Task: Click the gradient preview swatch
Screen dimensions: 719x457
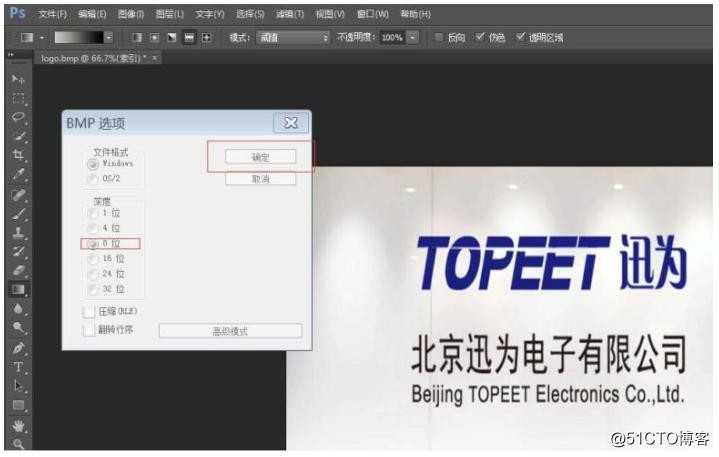Action: tap(79, 37)
